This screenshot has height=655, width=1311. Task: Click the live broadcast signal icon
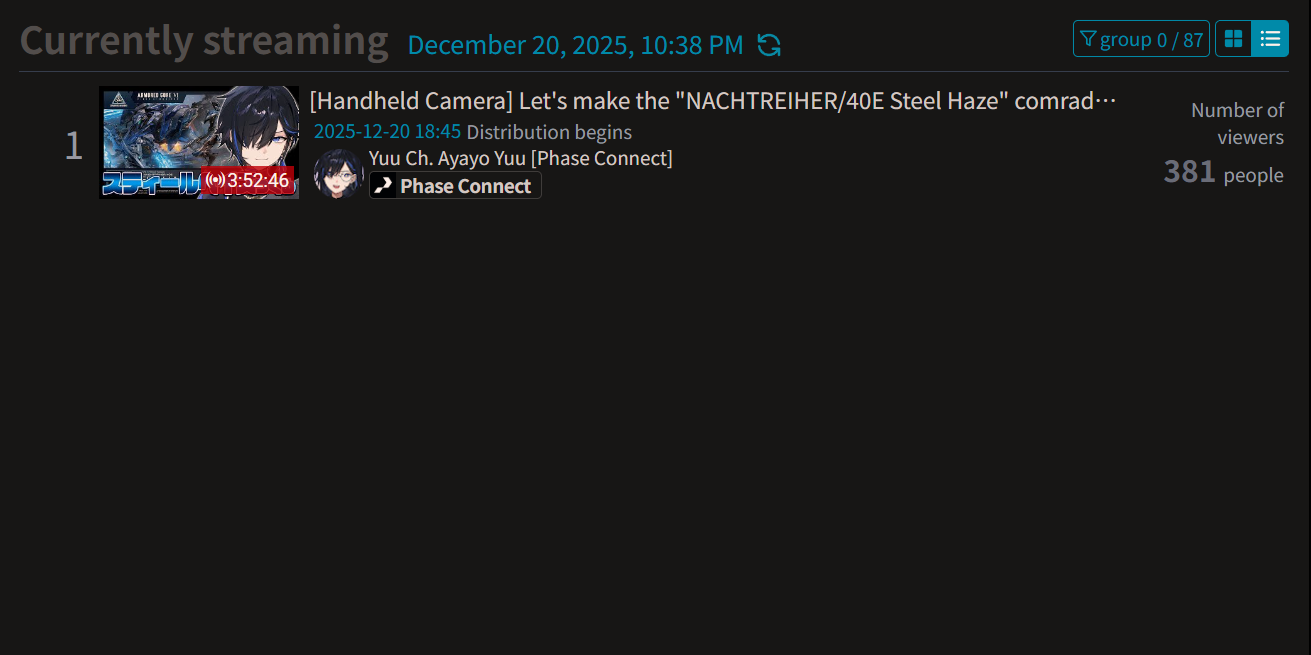pos(215,181)
